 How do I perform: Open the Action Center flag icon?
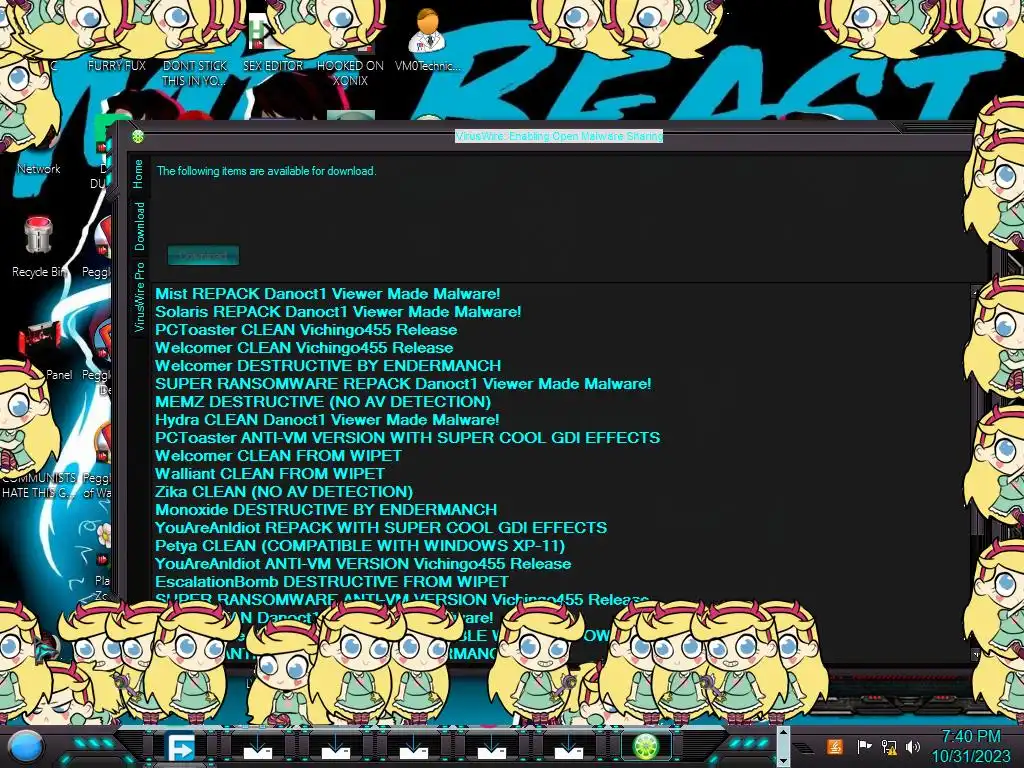pos(863,746)
